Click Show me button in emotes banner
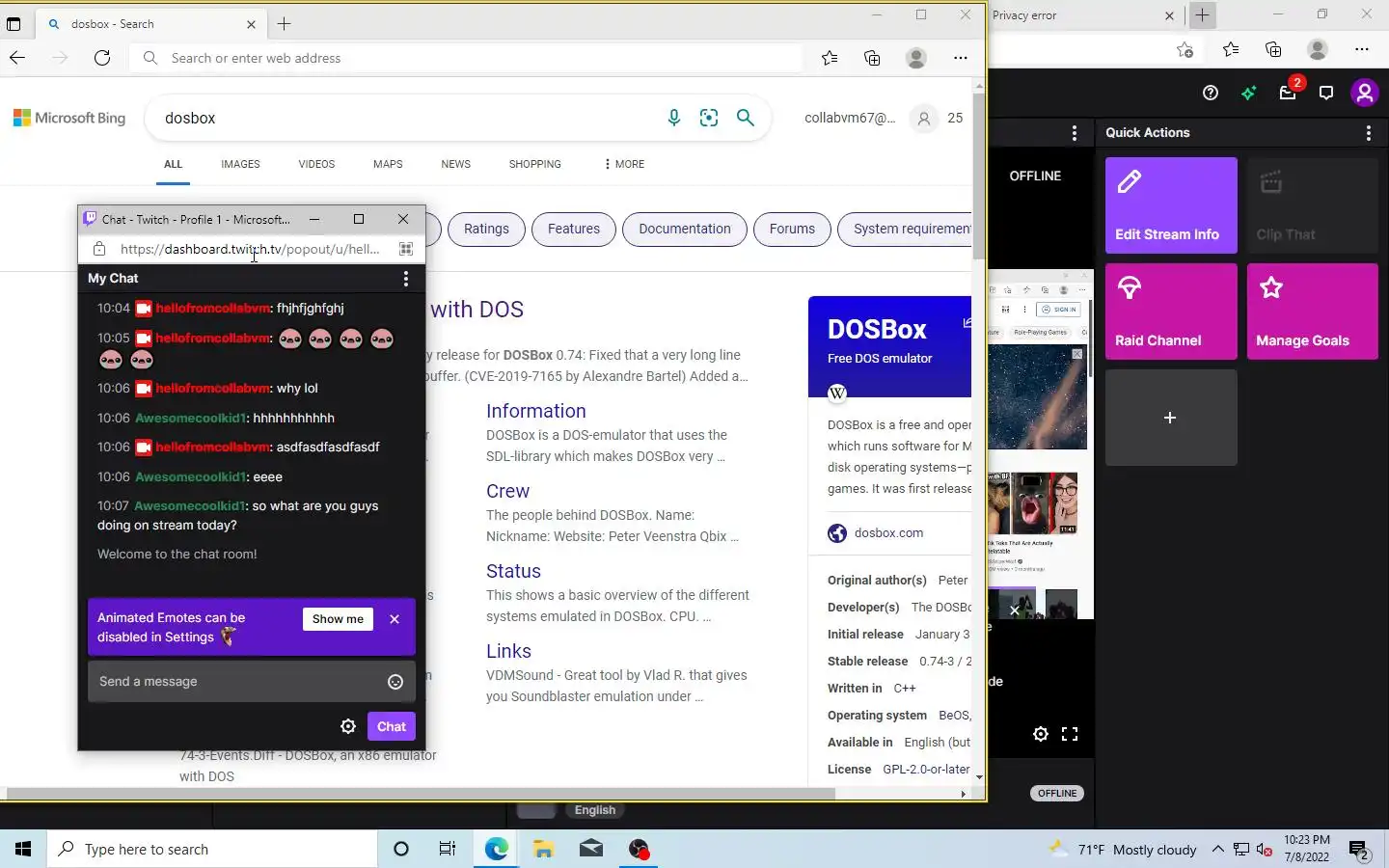The width and height of the screenshot is (1389, 868). (338, 619)
